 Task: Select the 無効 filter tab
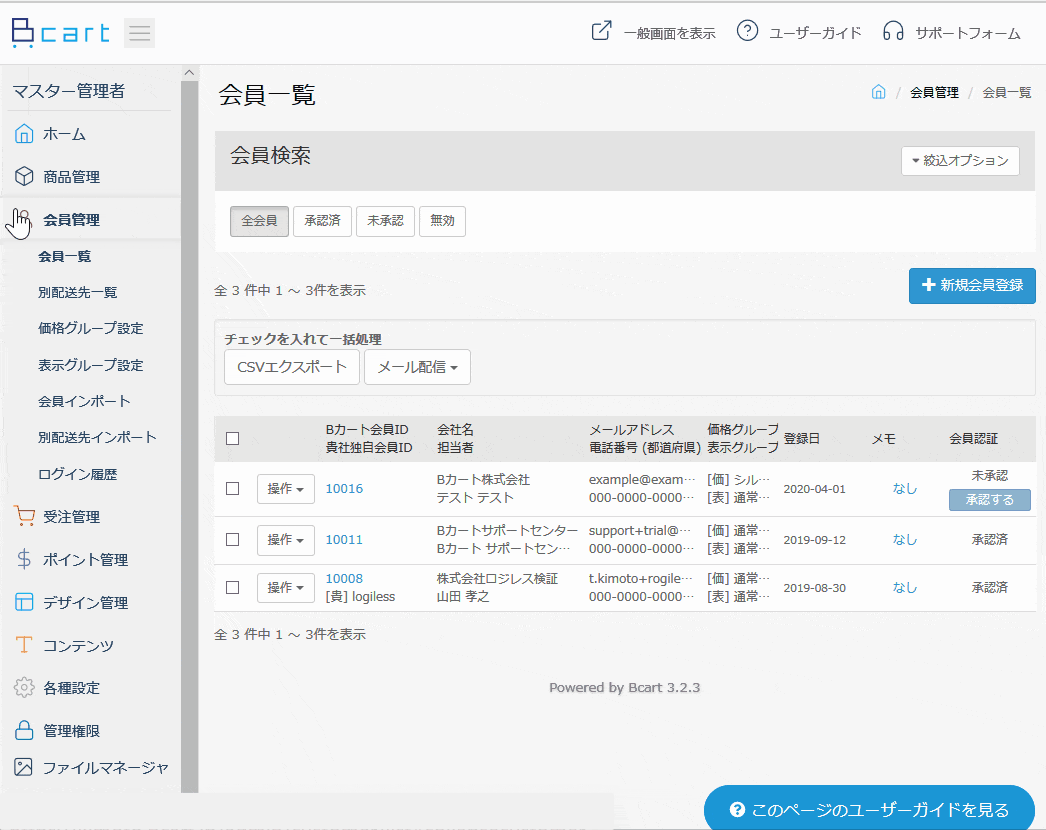pyautogui.click(x=442, y=221)
